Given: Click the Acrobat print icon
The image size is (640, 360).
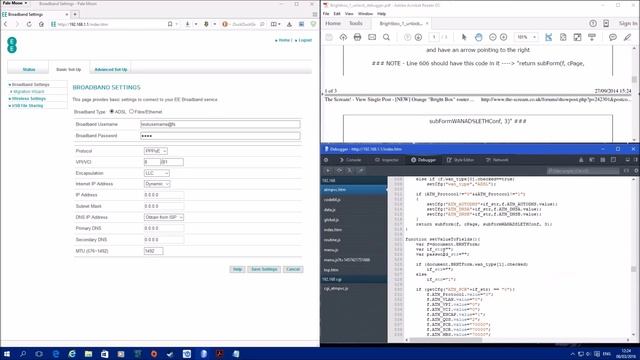Looking at the screenshot, I should pyautogui.click(x=358, y=37).
